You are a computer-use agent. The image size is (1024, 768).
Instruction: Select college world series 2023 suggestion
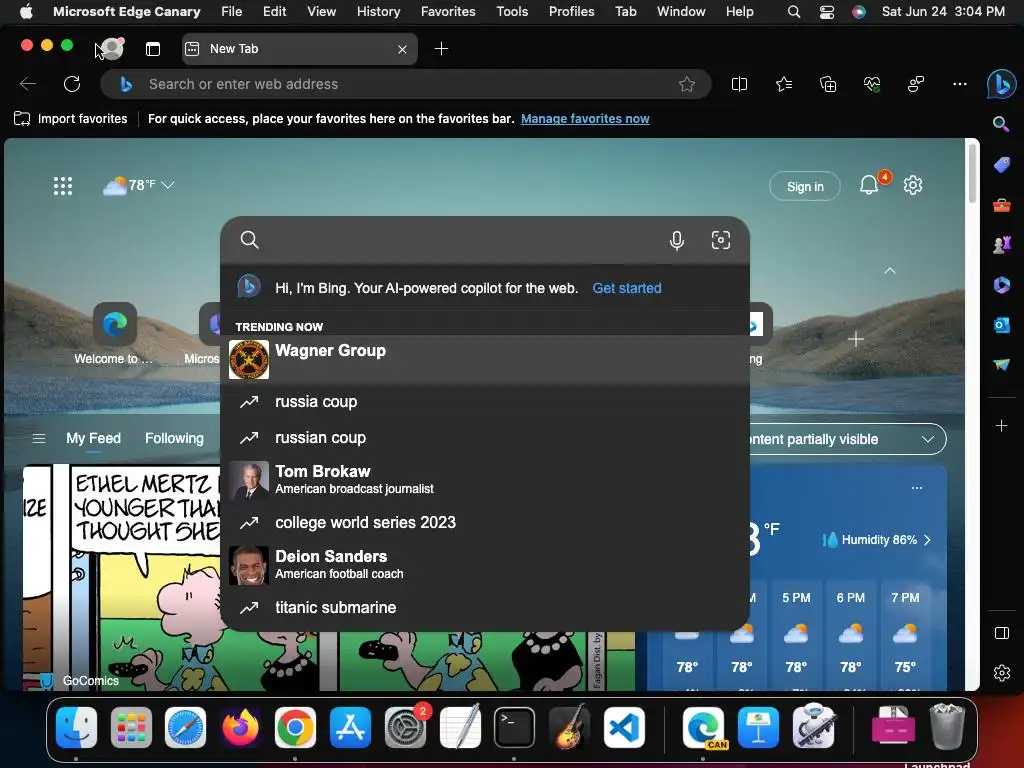485,522
